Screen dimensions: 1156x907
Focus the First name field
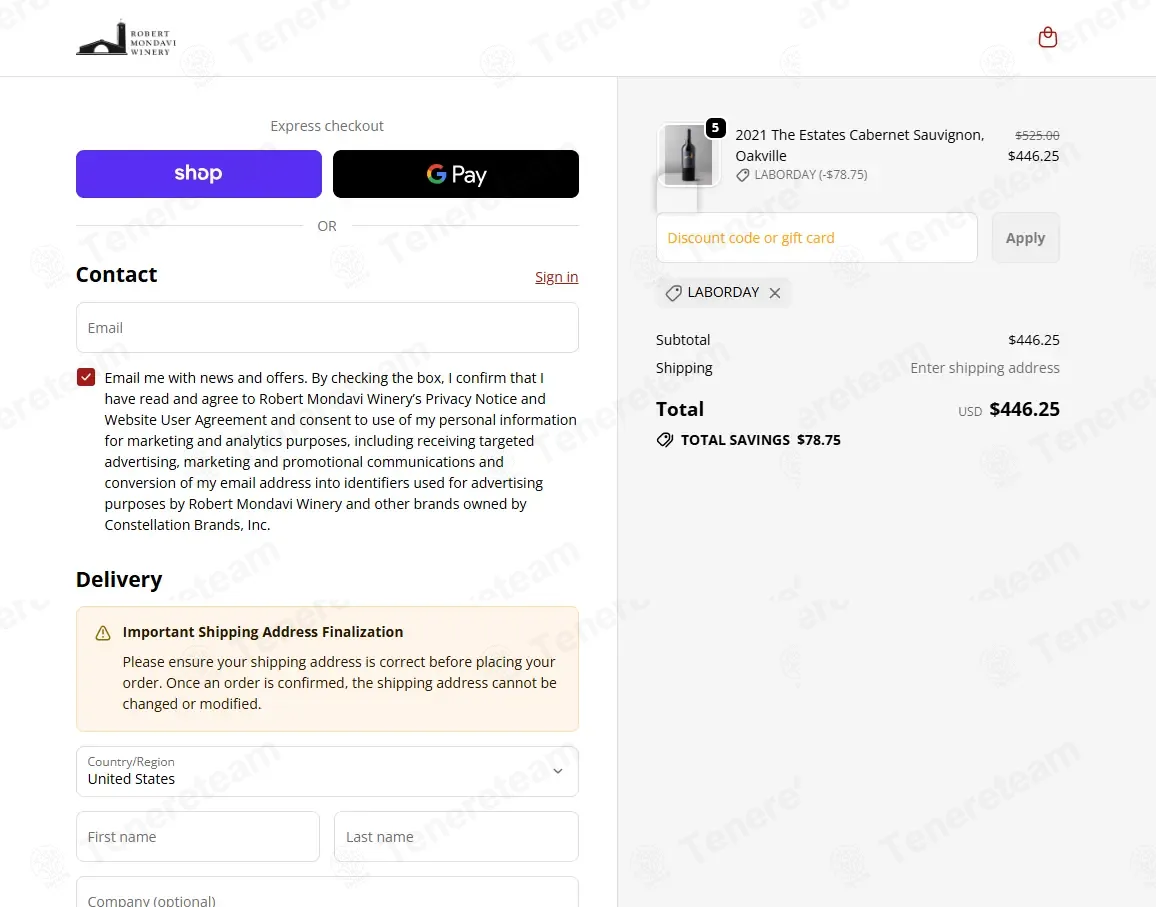coord(198,836)
